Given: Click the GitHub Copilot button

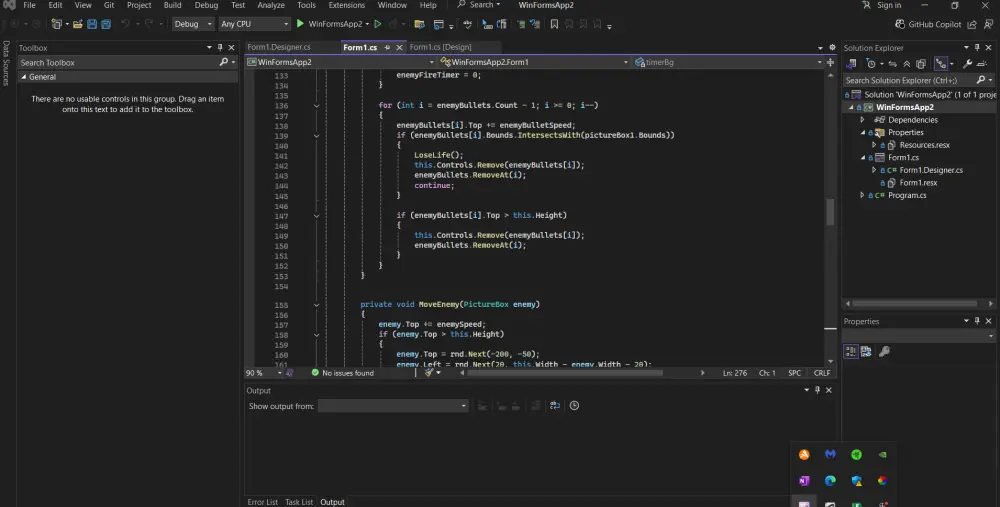Looking at the screenshot, I should (927, 23).
